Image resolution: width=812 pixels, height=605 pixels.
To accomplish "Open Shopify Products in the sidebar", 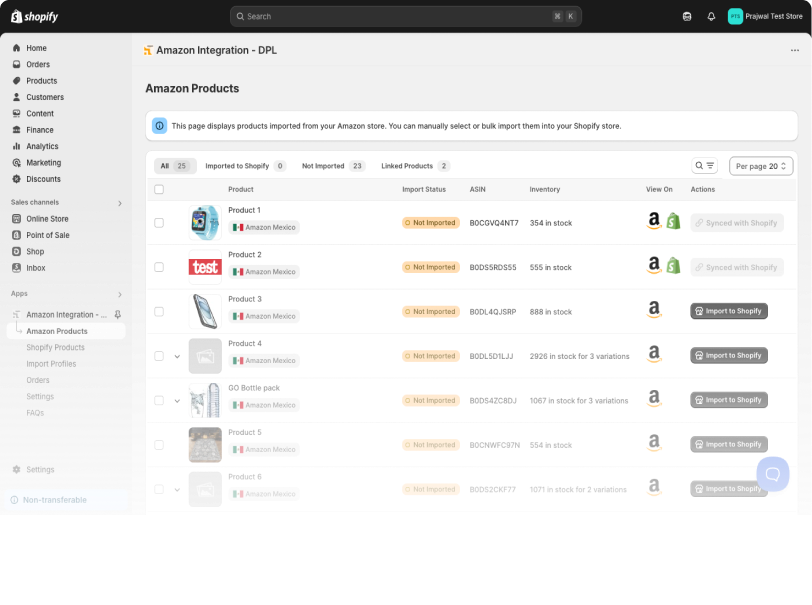I will click(x=55, y=348).
